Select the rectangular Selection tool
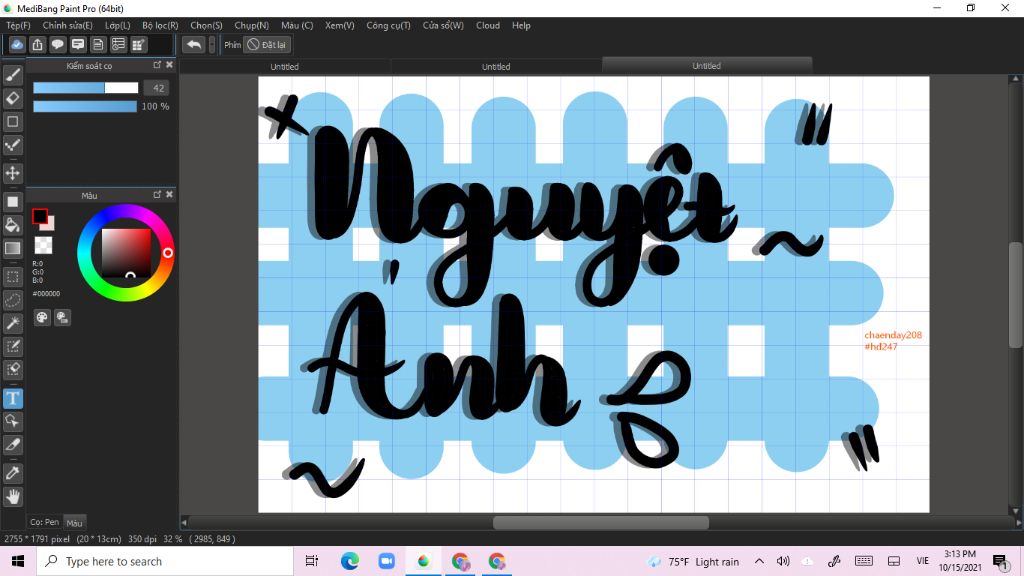The image size is (1024, 576). click(12, 277)
